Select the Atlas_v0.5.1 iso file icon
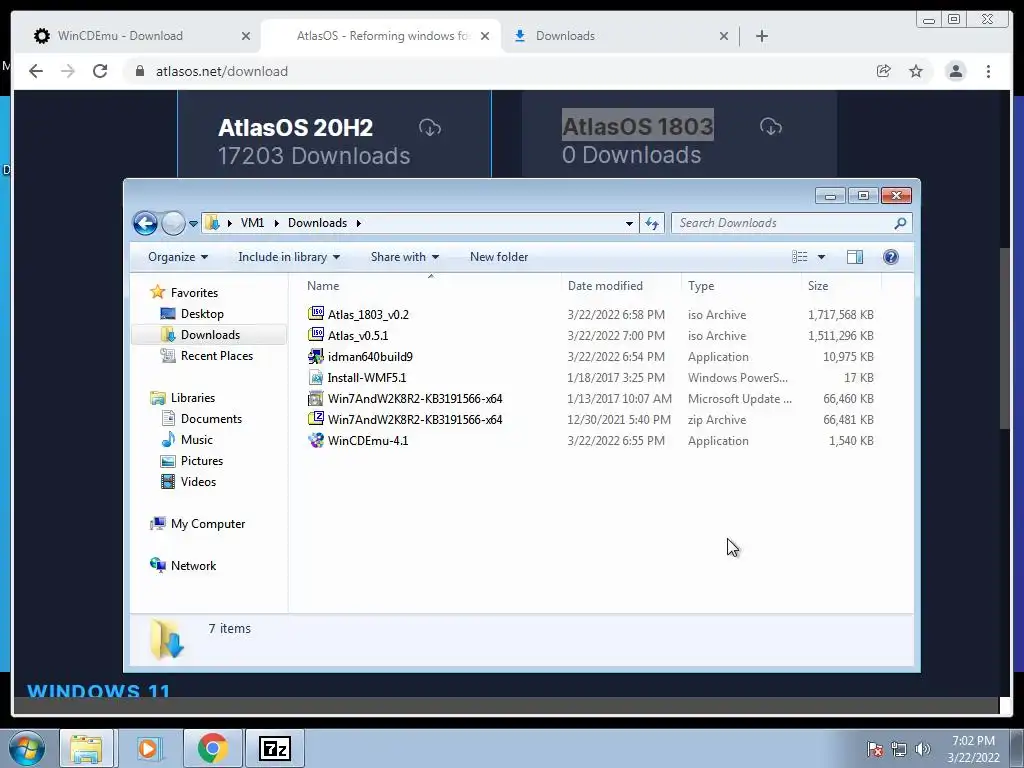 pos(316,334)
